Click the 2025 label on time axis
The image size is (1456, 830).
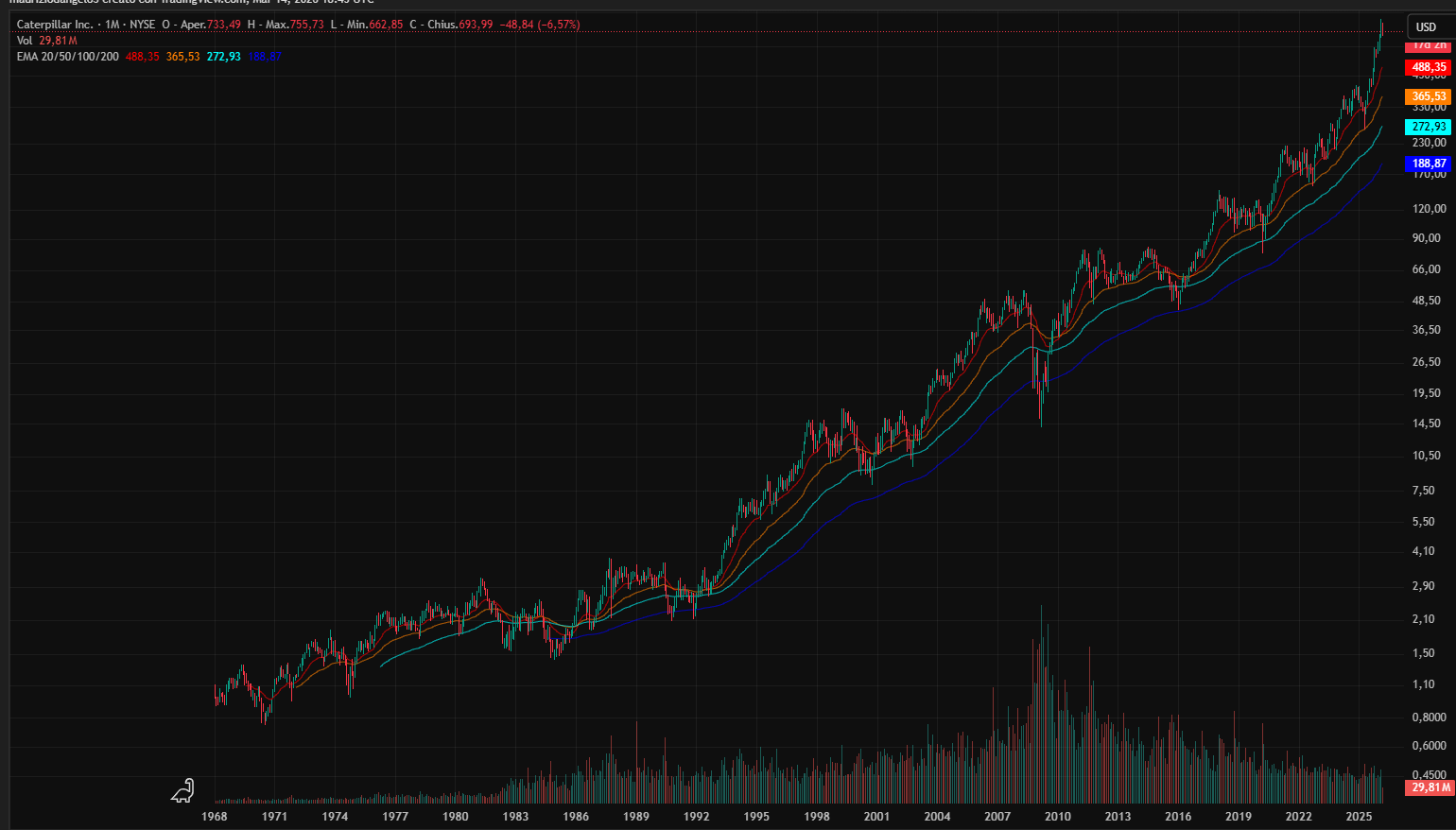click(x=1359, y=817)
